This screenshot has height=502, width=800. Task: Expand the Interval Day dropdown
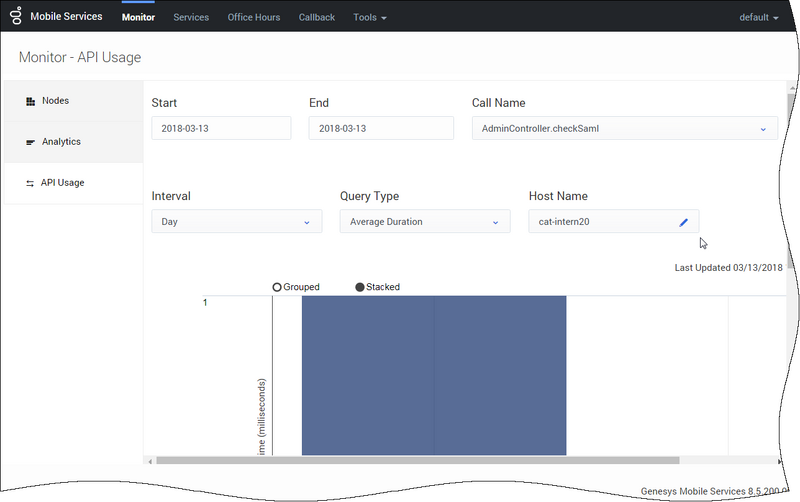236,222
